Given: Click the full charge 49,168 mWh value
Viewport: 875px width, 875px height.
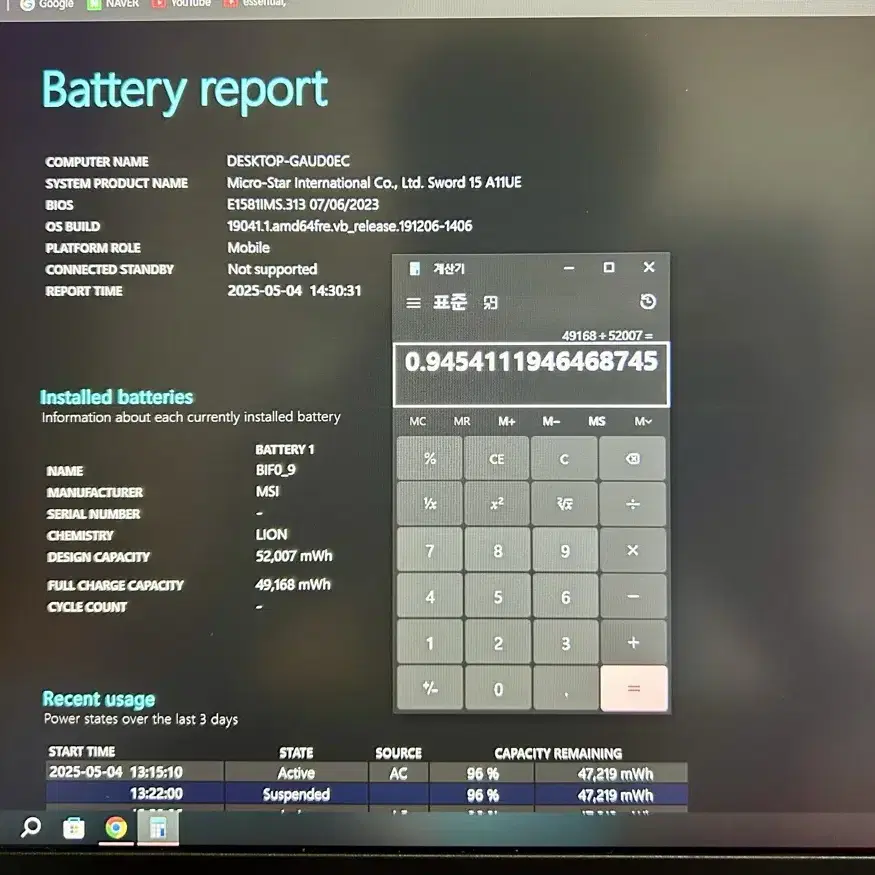Looking at the screenshot, I should 292,584.
